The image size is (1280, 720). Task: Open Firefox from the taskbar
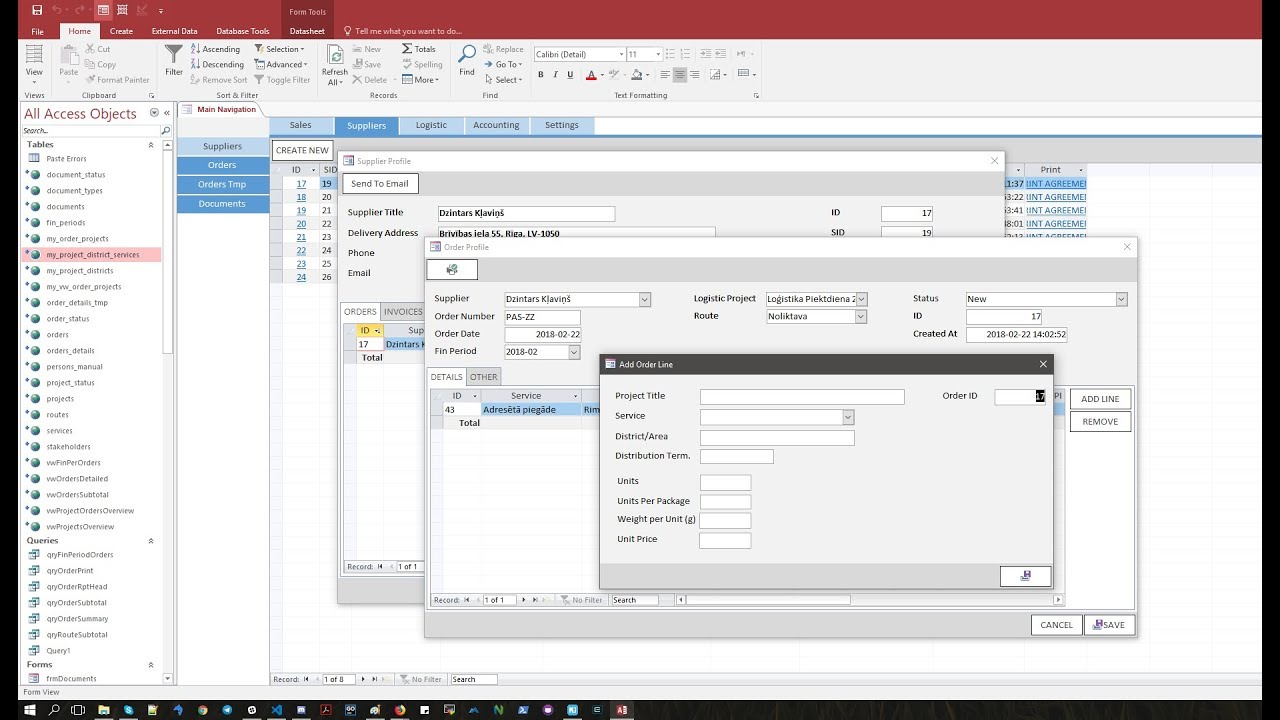tap(399, 710)
